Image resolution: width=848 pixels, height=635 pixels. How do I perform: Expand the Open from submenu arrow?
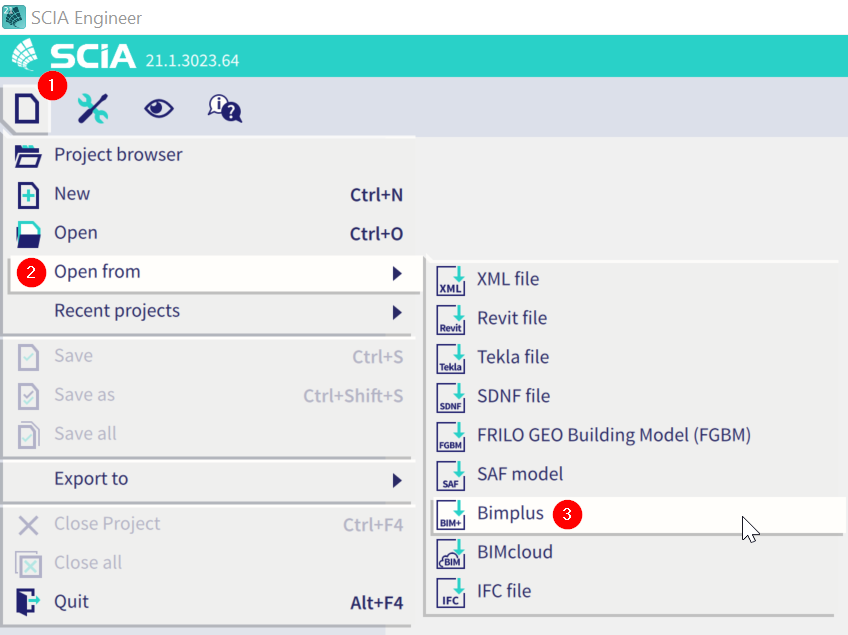[x=397, y=273]
